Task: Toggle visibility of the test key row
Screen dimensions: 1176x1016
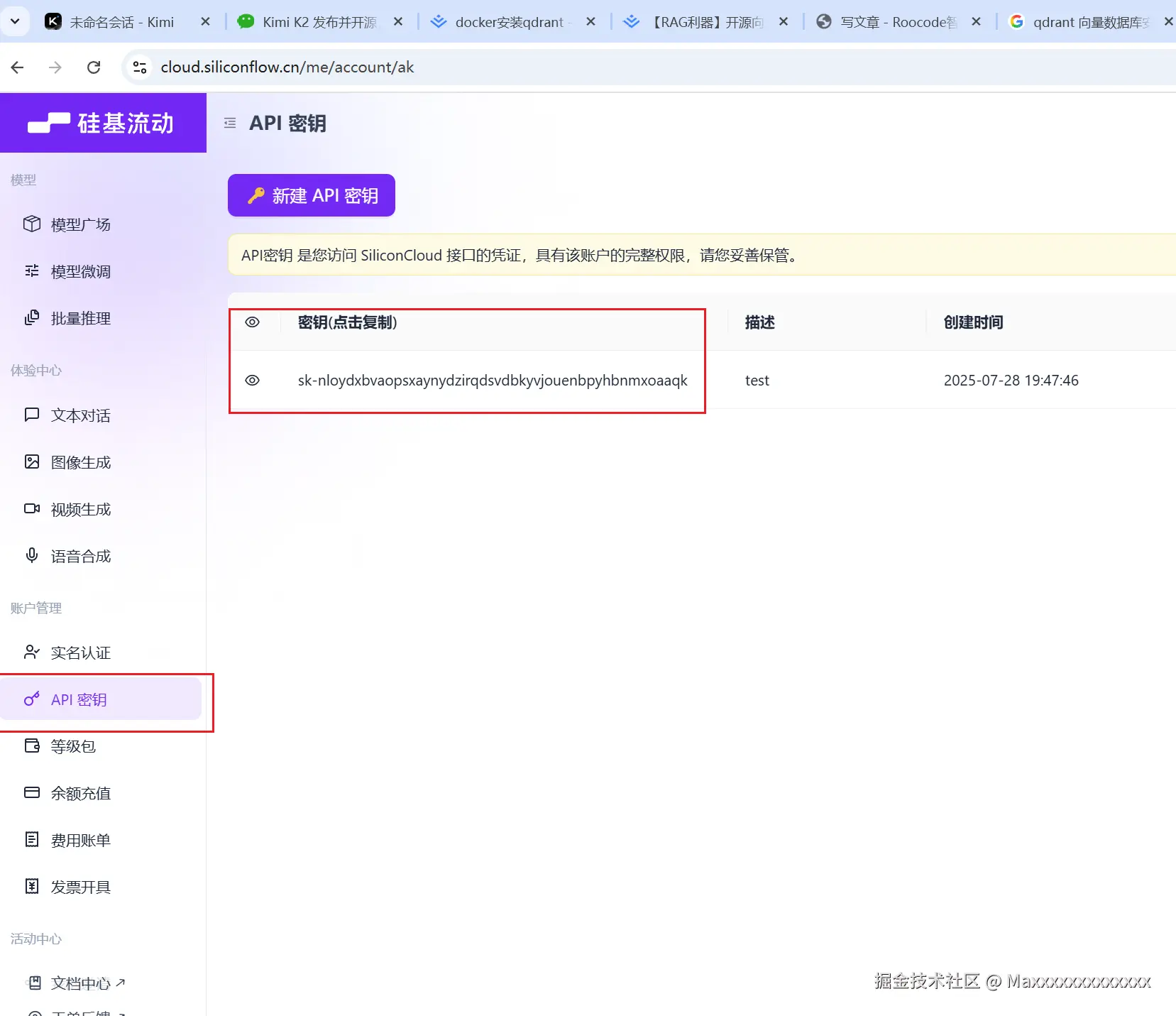Action: tap(252, 381)
